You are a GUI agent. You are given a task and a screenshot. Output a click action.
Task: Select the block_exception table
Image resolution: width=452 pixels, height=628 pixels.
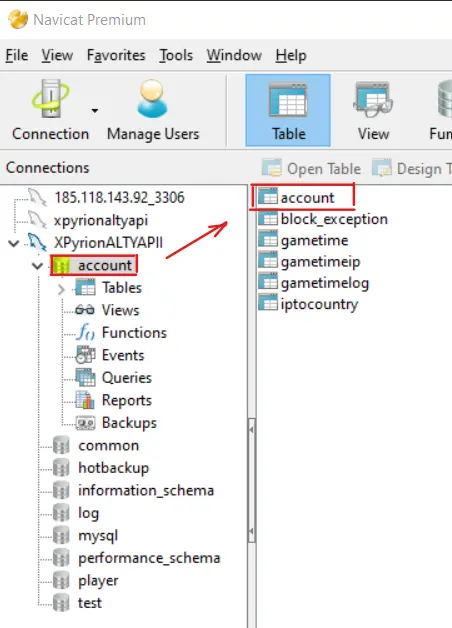tap(334, 219)
